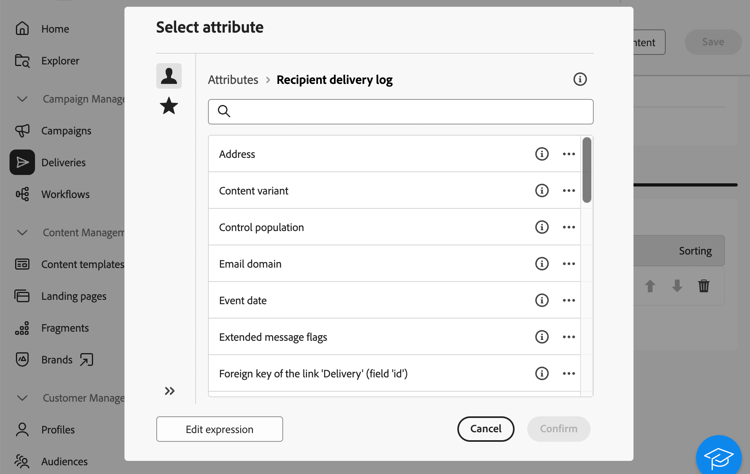Open Workflows in the sidebar
750x474 pixels.
(65, 194)
